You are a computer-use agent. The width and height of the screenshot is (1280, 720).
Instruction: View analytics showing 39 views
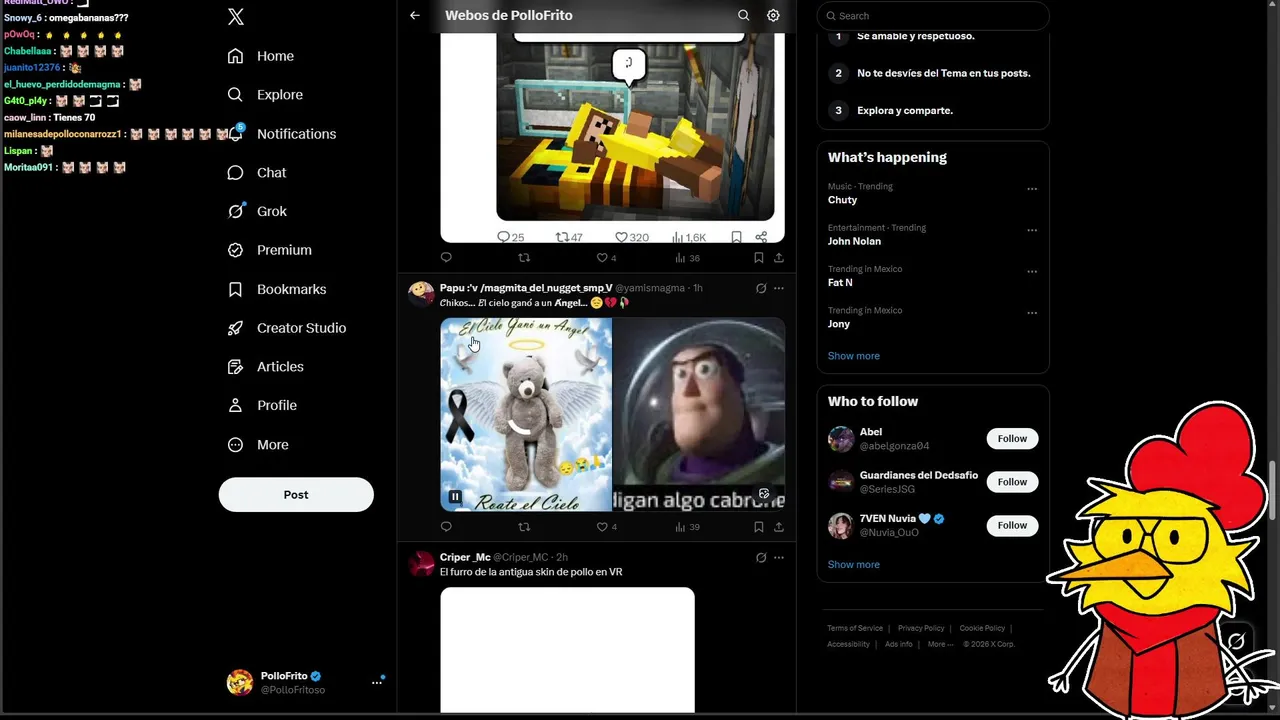point(687,527)
